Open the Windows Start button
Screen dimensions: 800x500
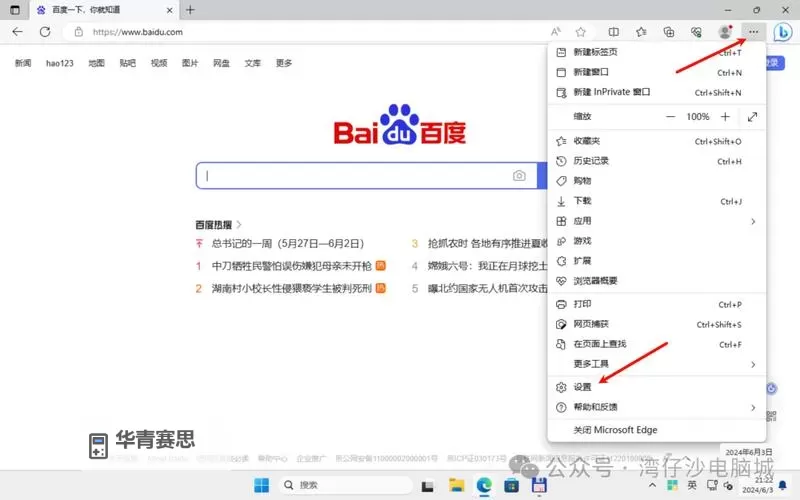click(261, 485)
